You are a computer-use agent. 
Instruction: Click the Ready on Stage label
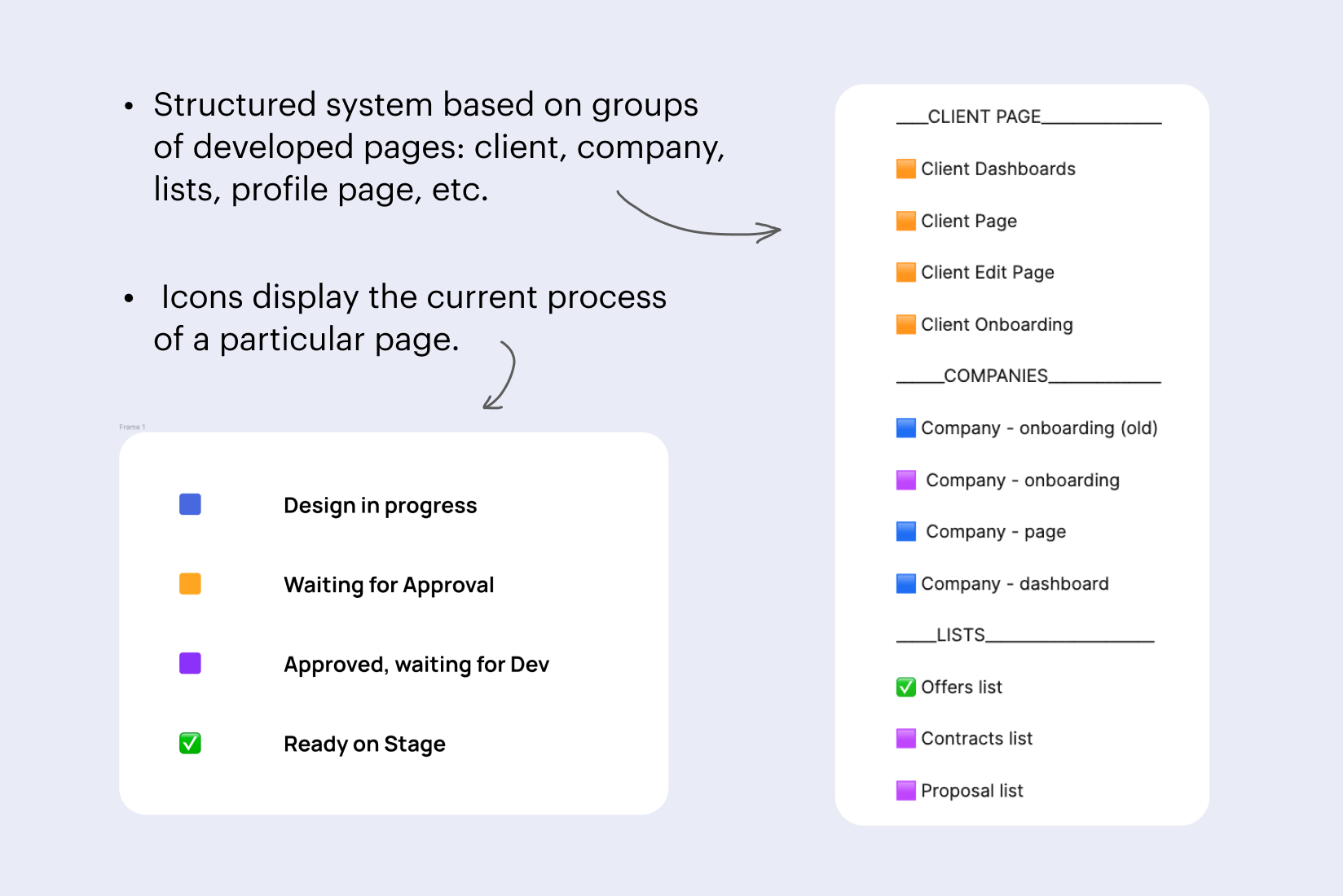[364, 744]
